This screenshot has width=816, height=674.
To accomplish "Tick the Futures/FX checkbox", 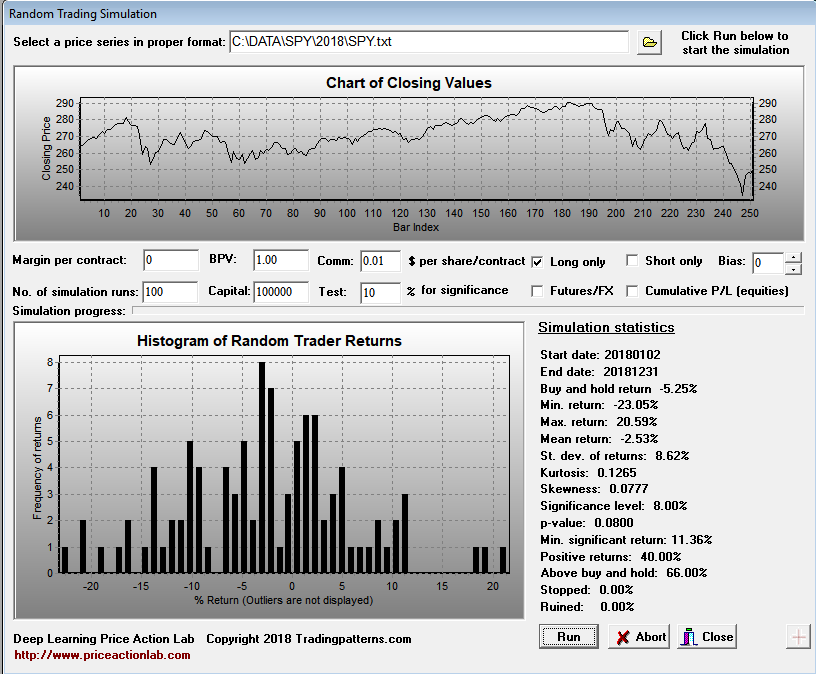I will pyautogui.click(x=538, y=291).
